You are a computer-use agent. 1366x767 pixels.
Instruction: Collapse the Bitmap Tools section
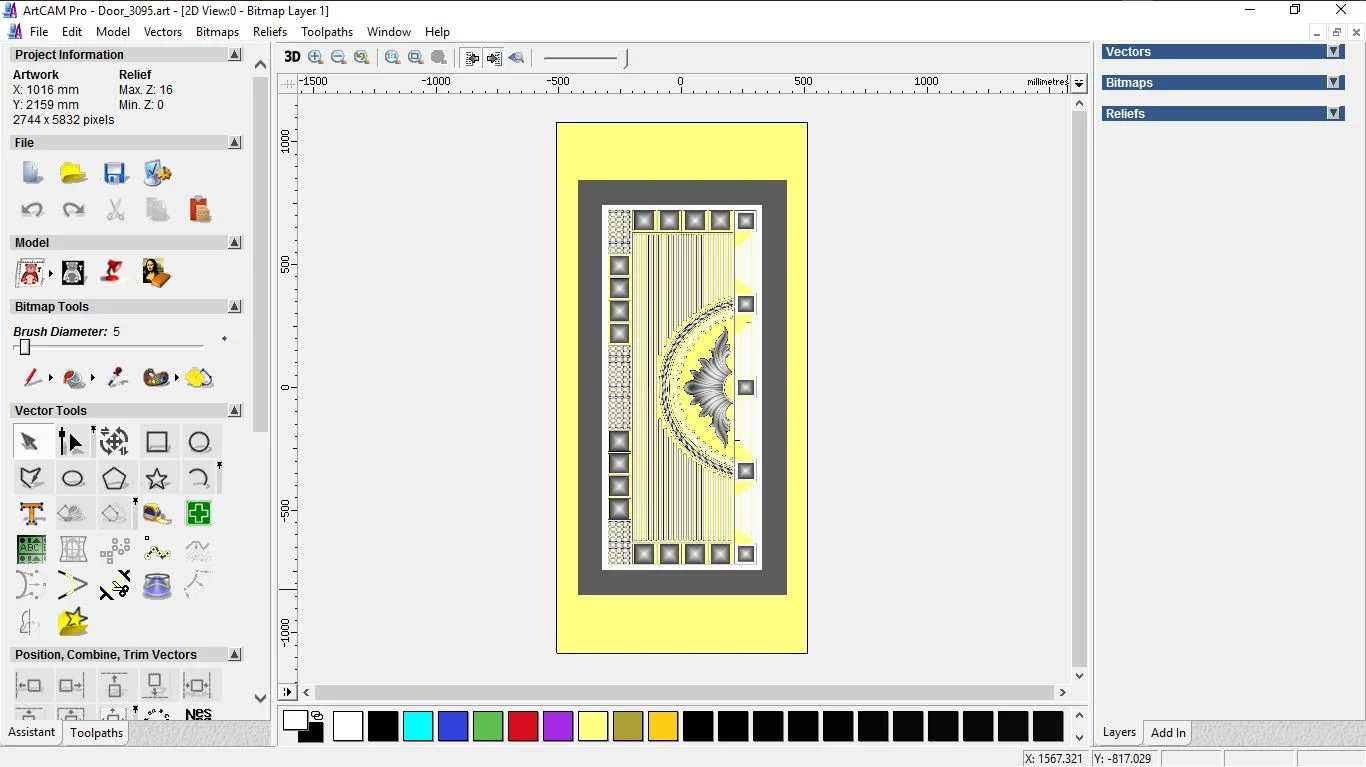235,307
